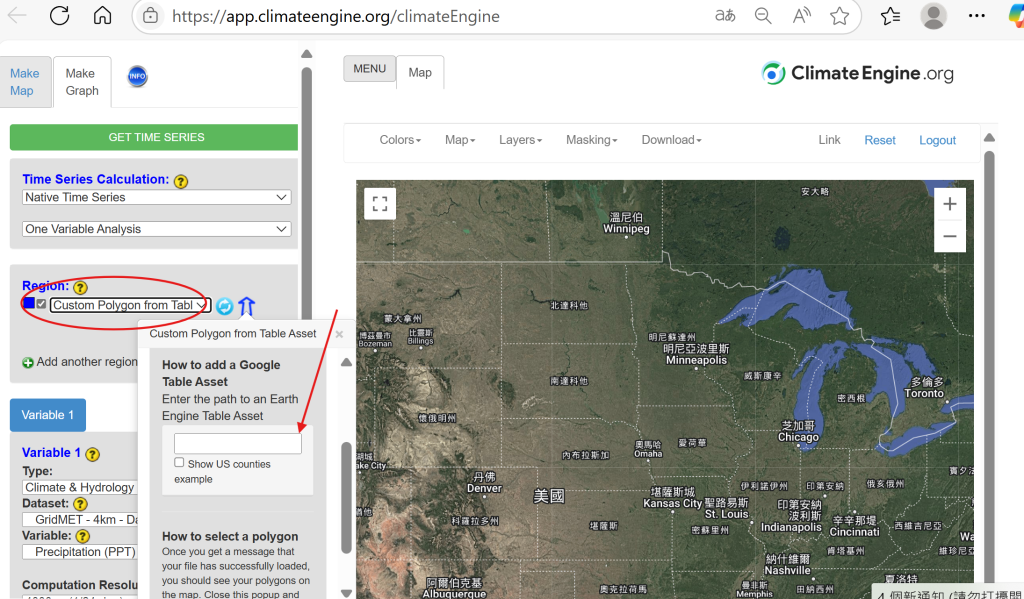Open the GridMET 4km dataset dropdown
The image size is (1024, 599).
point(80,520)
